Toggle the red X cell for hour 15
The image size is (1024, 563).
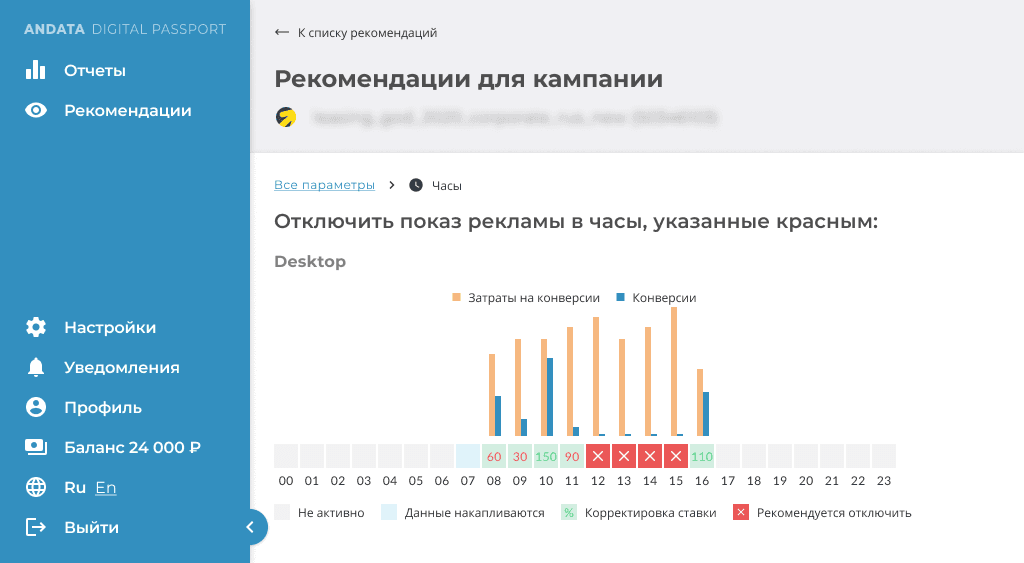pos(676,456)
